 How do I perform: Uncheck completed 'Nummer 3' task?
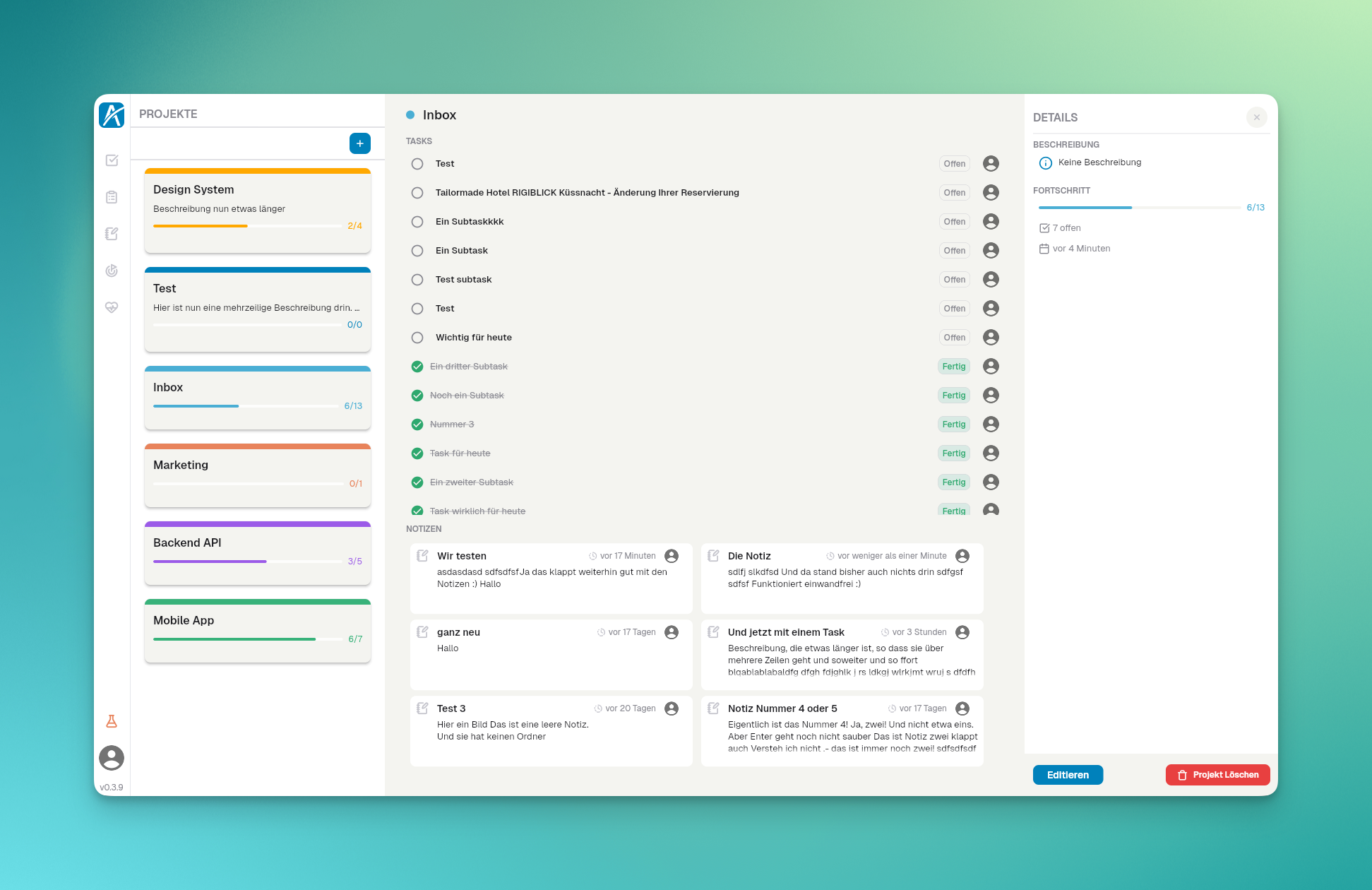(x=417, y=425)
